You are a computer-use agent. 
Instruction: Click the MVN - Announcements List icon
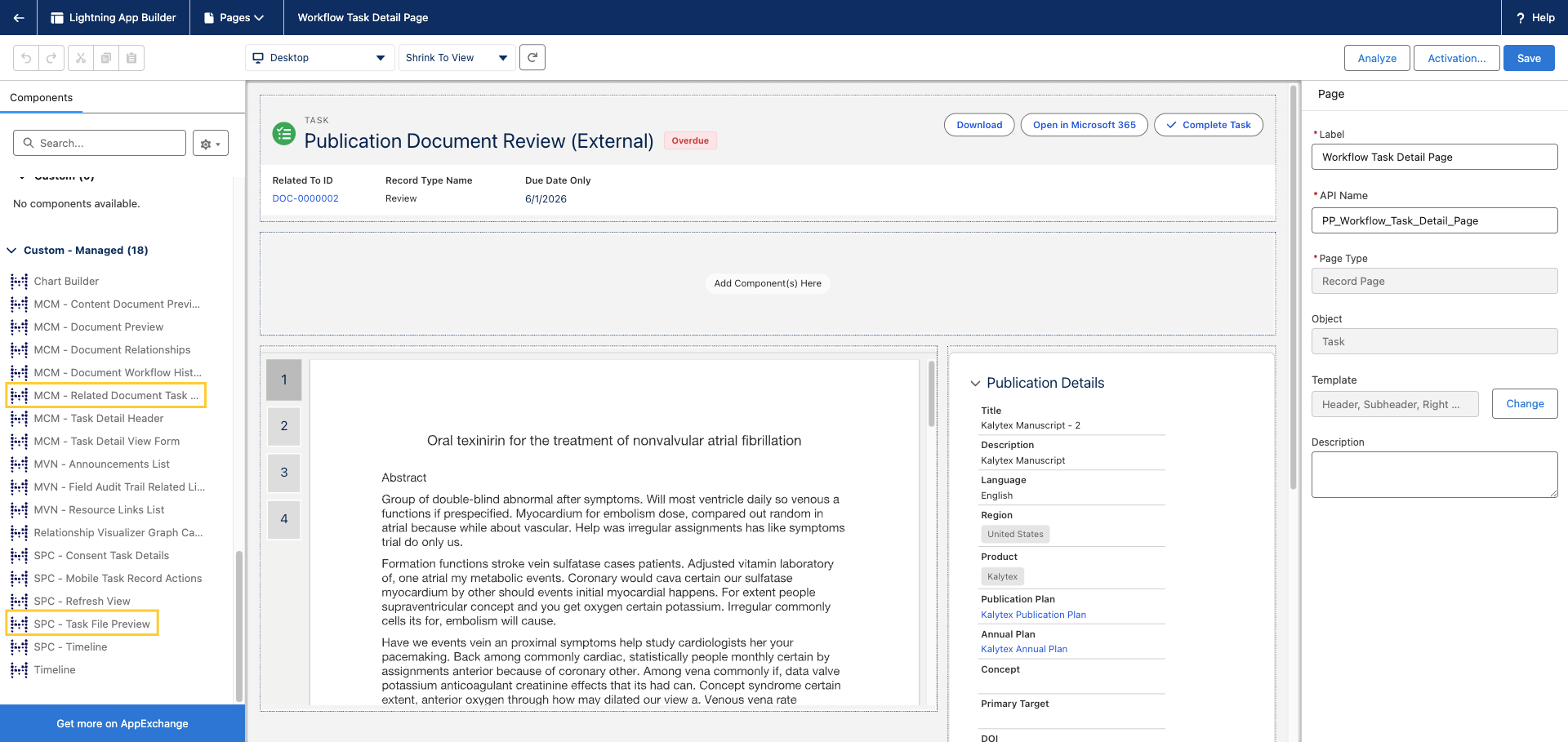19,464
